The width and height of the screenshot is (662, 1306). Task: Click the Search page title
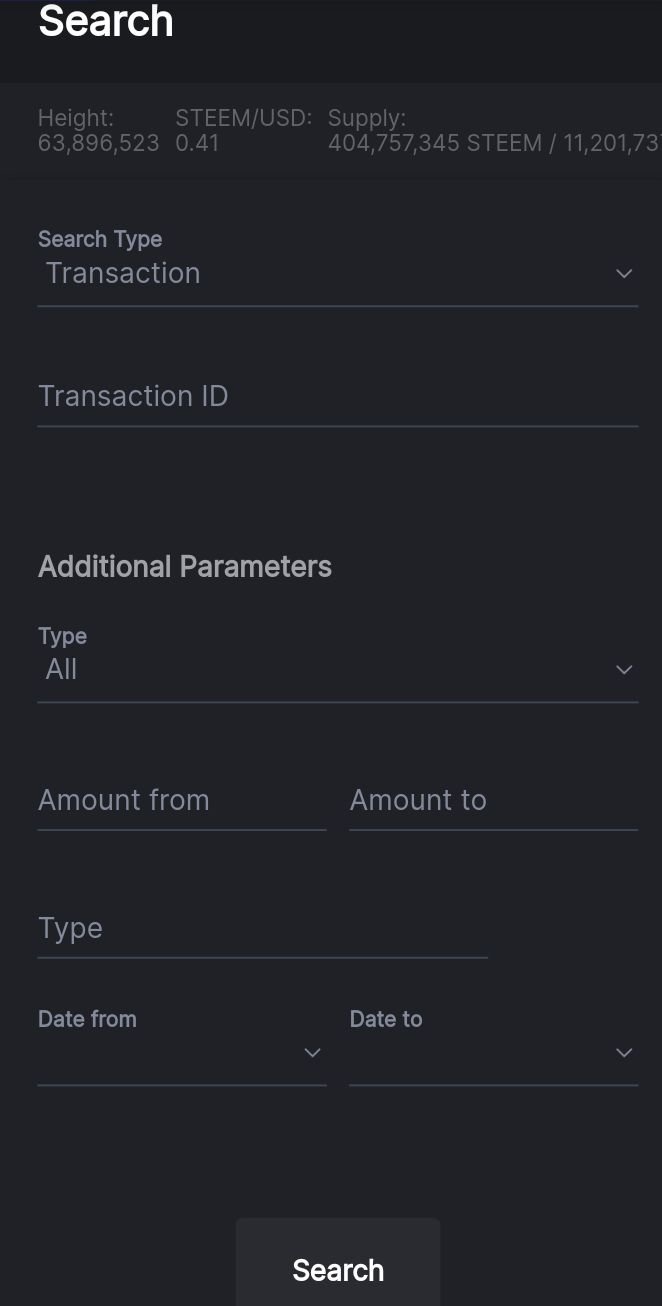pos(106,21)
